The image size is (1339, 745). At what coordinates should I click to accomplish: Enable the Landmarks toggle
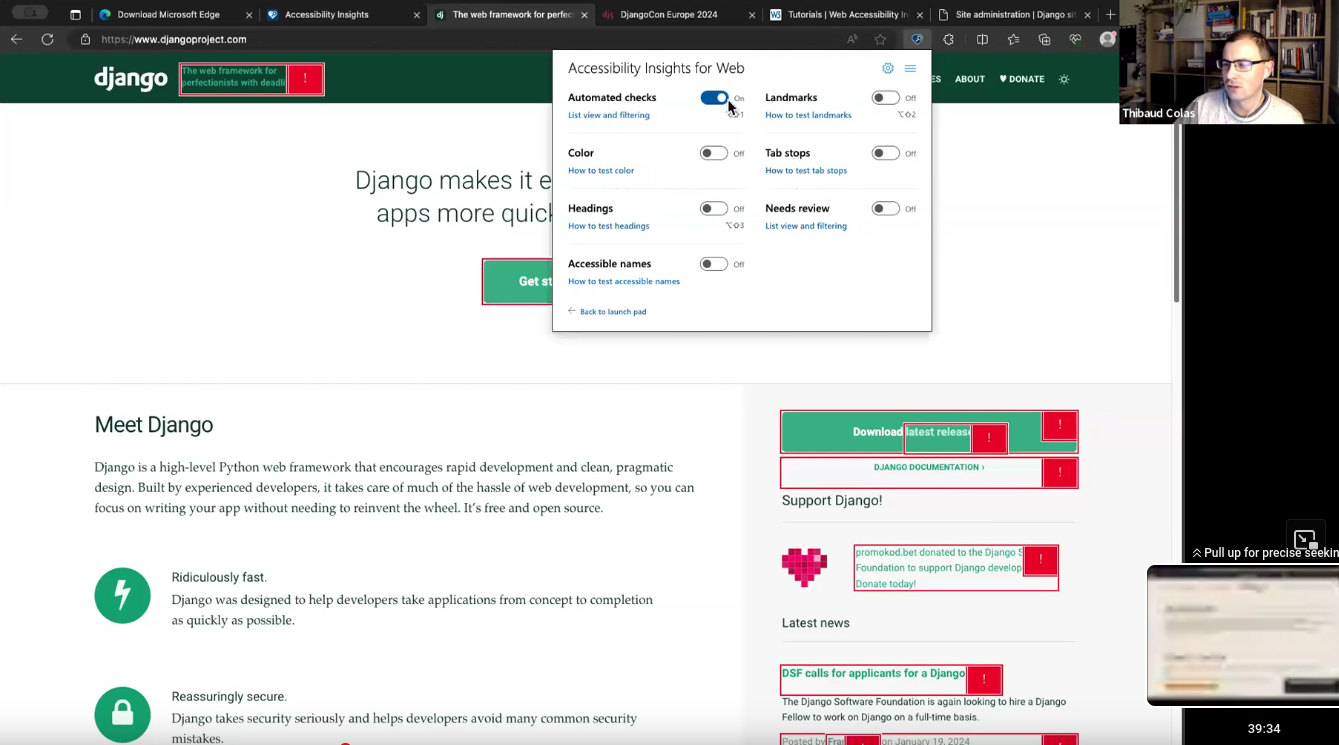pos(885,97)
